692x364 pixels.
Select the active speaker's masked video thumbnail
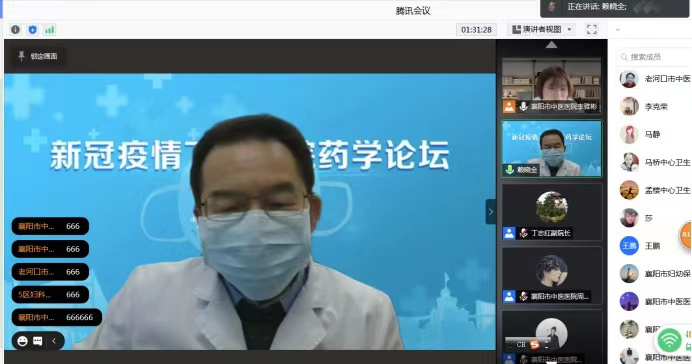click(552, 149)
